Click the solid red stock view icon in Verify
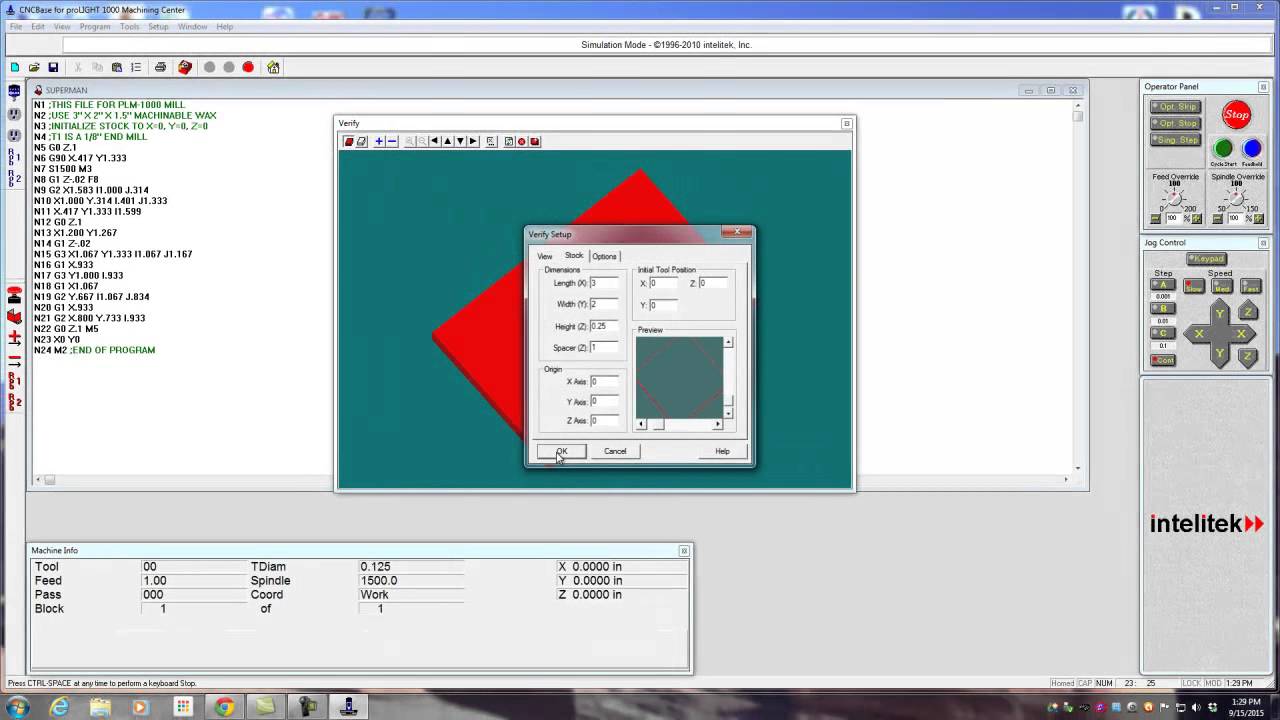 tap(349, 141)
